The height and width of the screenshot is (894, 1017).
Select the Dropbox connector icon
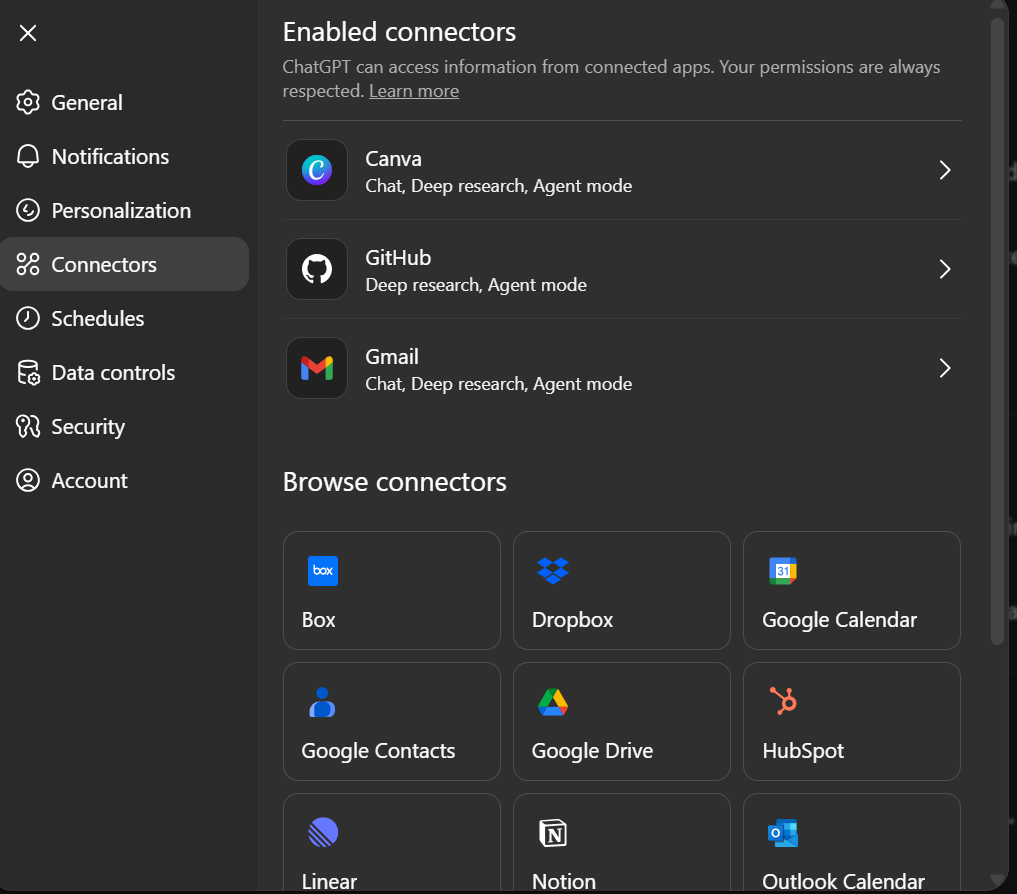[x=552, y=571]
